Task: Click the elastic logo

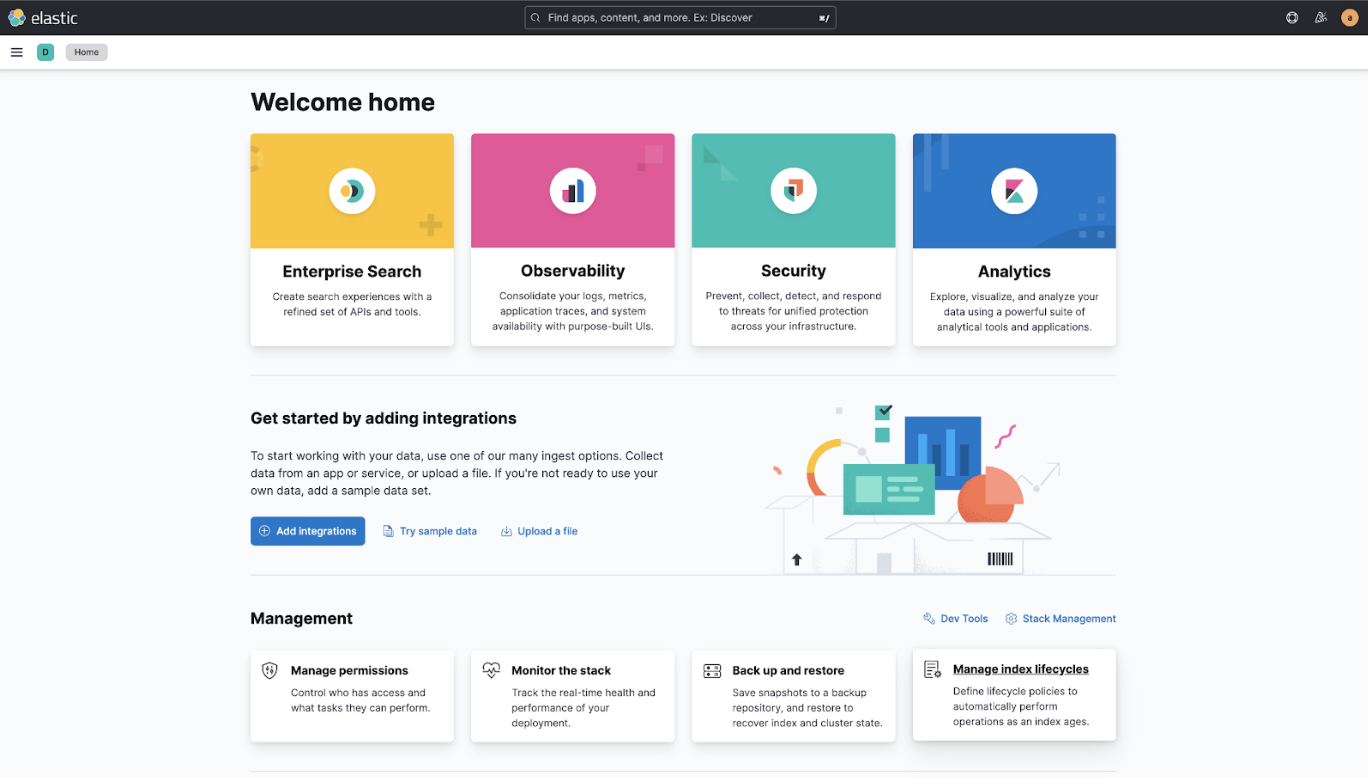Action: pos(44,17)
